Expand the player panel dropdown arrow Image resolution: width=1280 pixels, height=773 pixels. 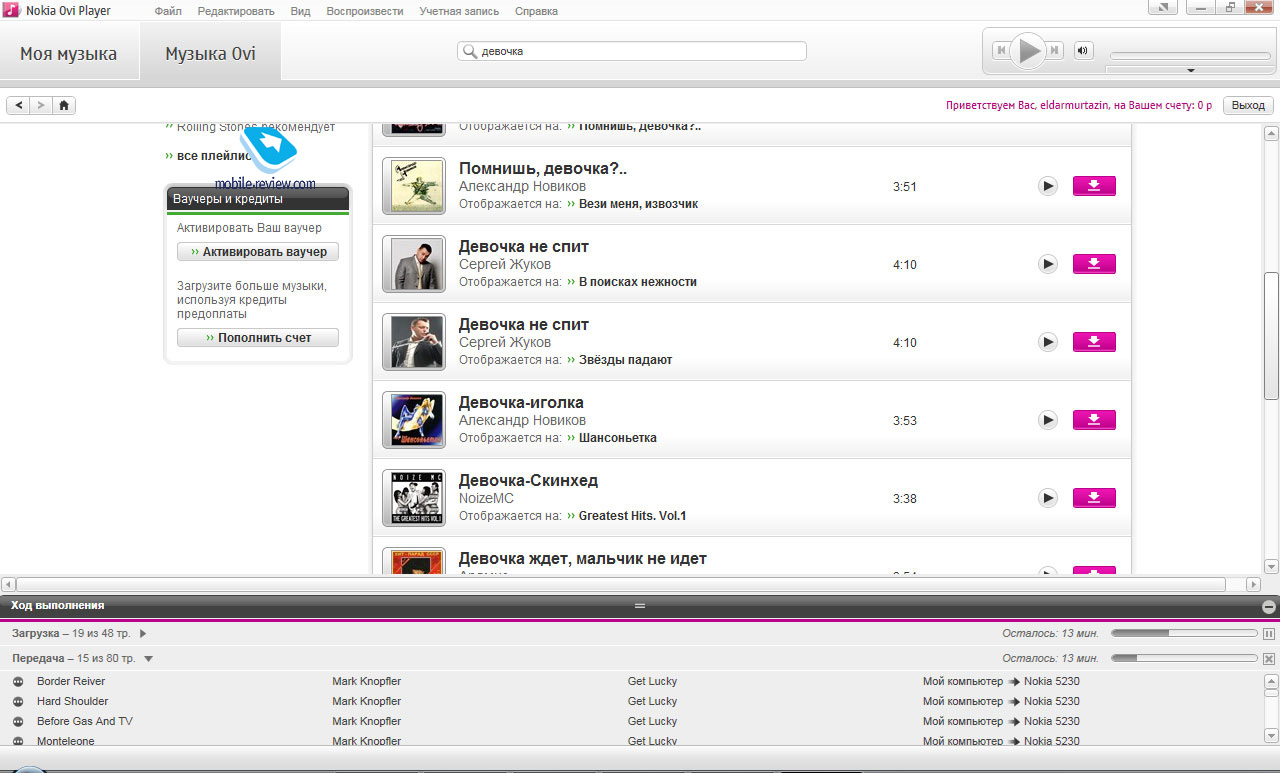[1190, 70]
